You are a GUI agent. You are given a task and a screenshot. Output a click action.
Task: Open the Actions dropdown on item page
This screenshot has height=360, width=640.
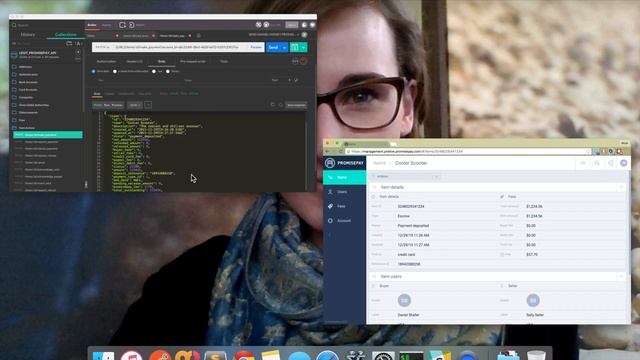point(405,176)
